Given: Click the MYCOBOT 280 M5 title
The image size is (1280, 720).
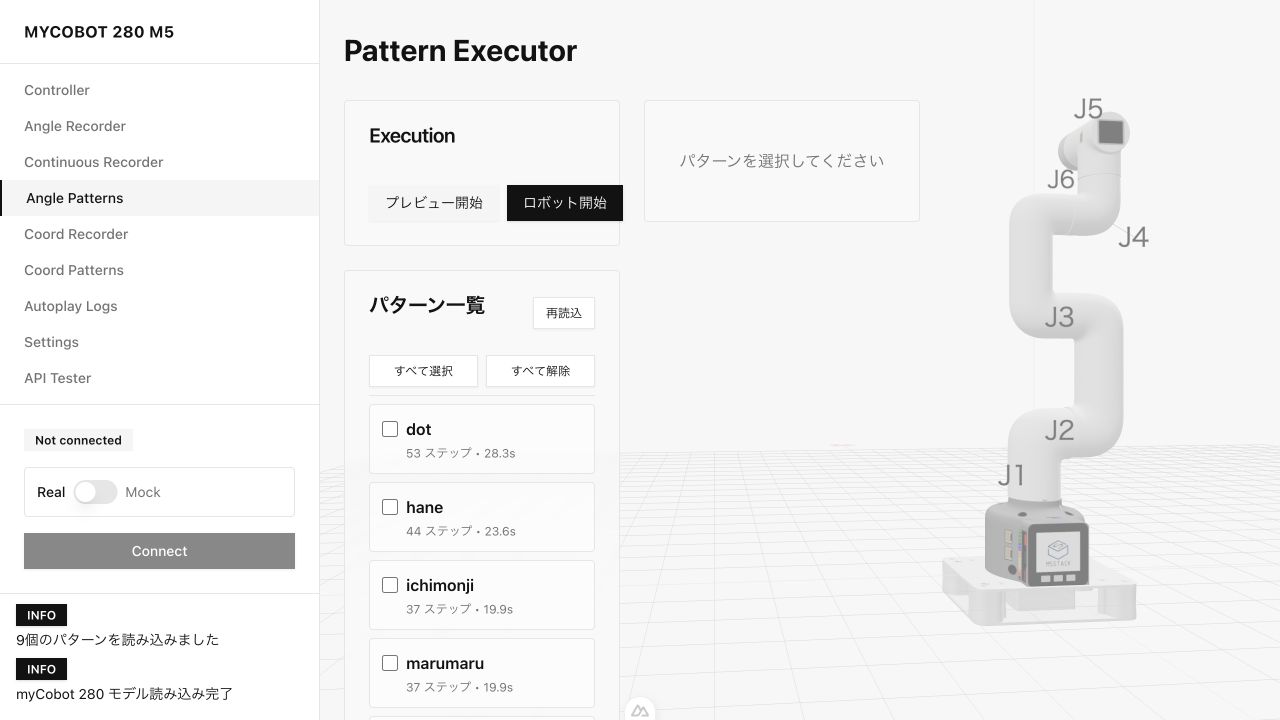Looking at the screenshot, I should click(99, 32).
